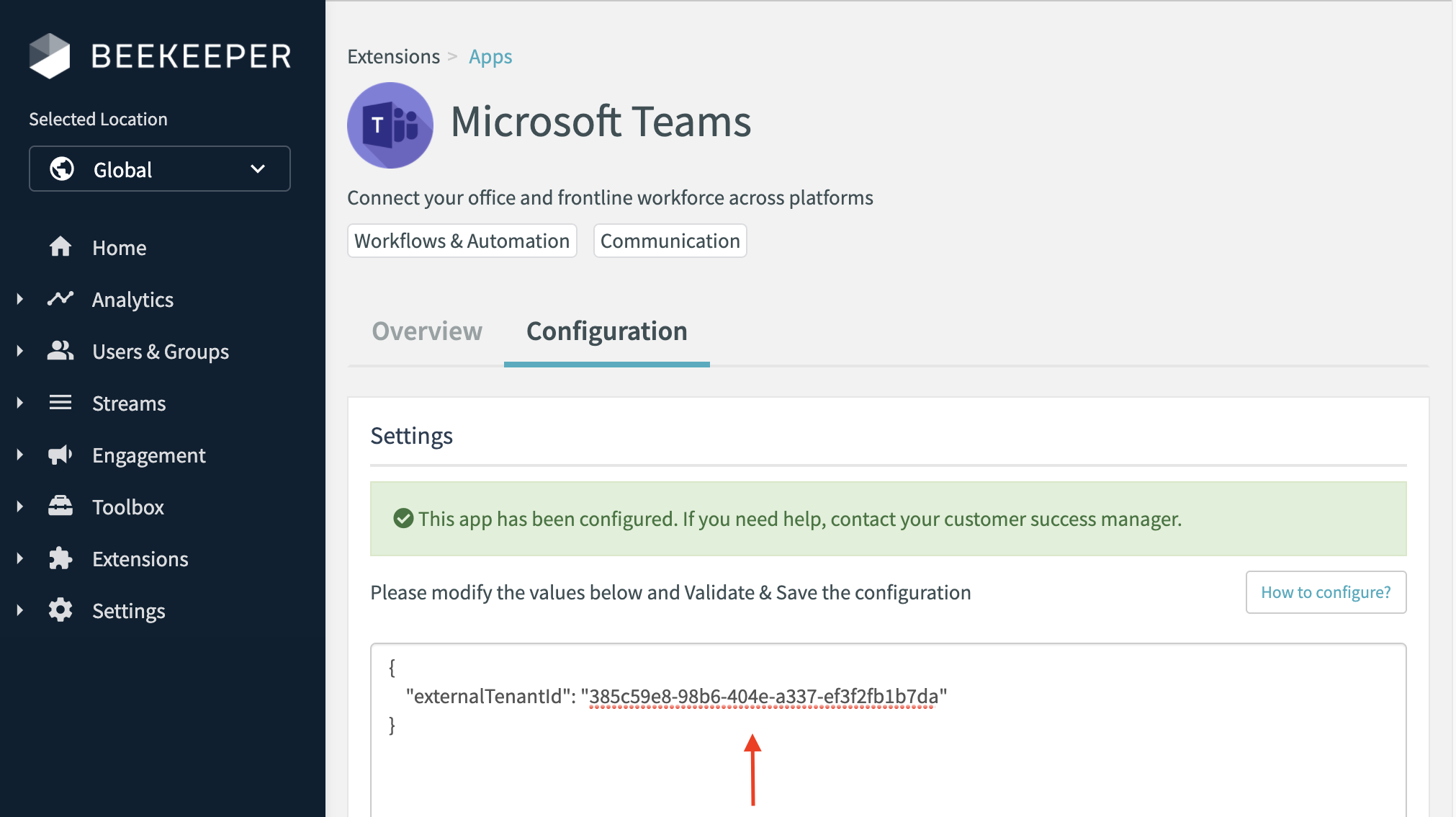Click the Streams lines icon
Image resolution: width=1456 pixels, height=817 pixels.
click(60, 403)
